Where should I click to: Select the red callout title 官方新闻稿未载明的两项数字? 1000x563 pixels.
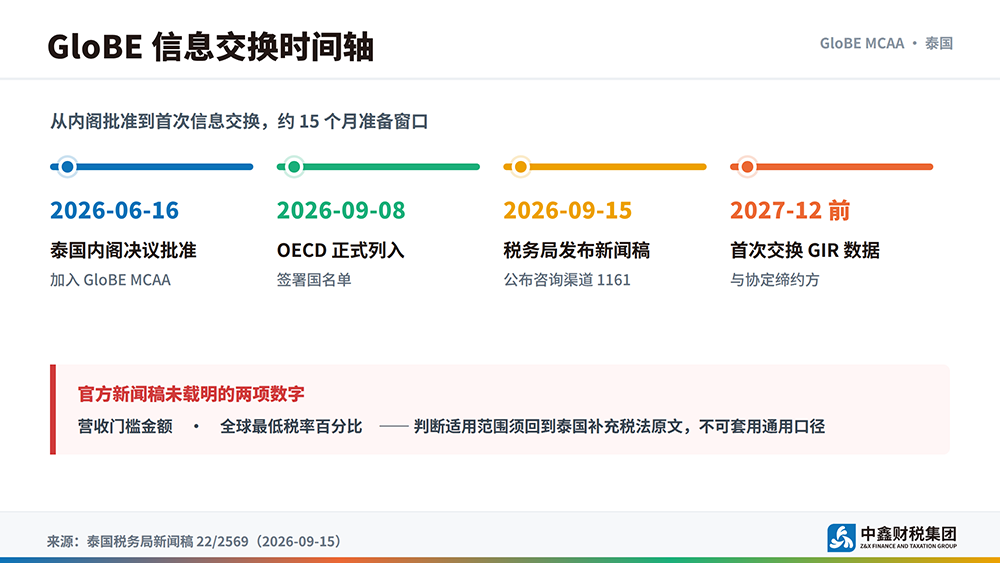pos(191,394)
